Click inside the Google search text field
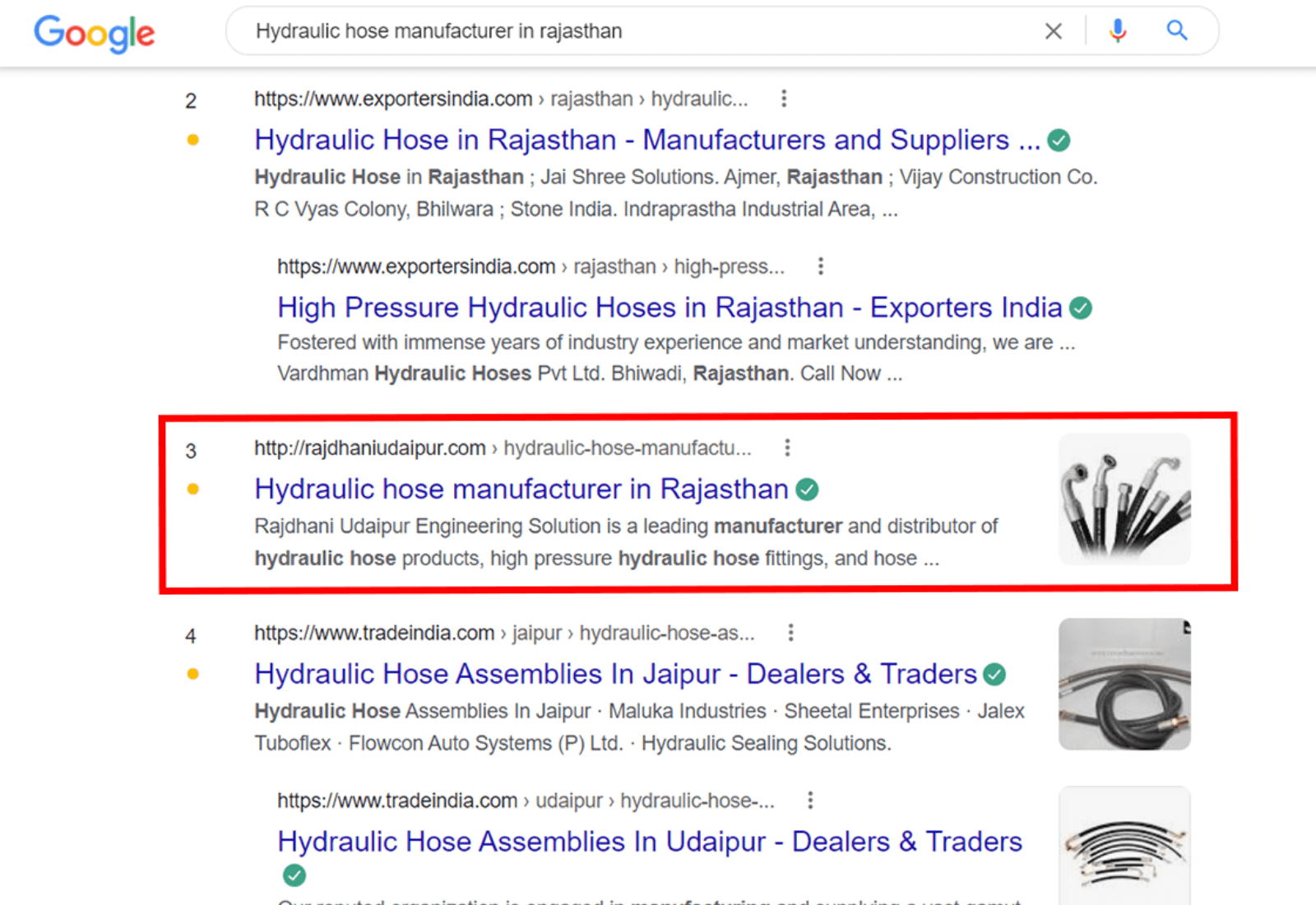 click(625, 31)
